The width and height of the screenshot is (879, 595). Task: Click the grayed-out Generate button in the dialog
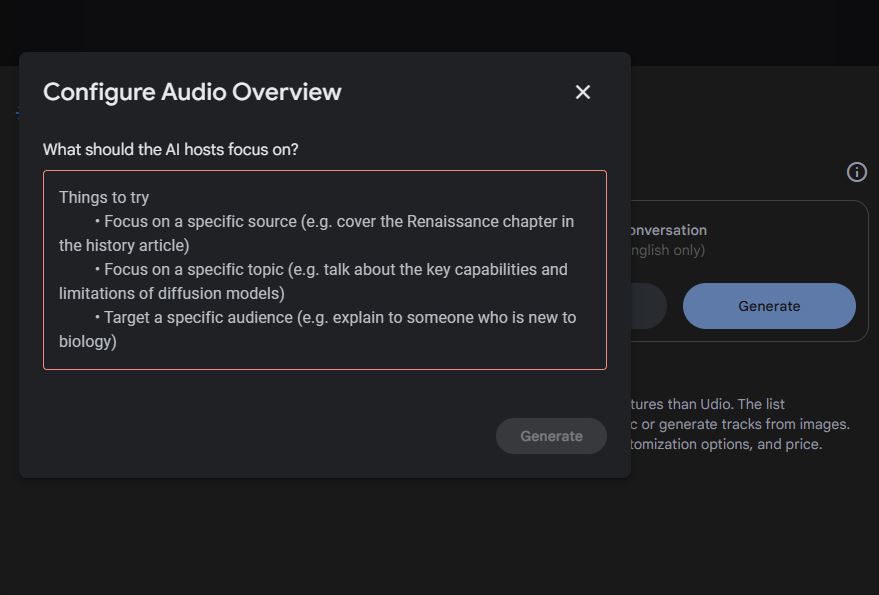551,436
